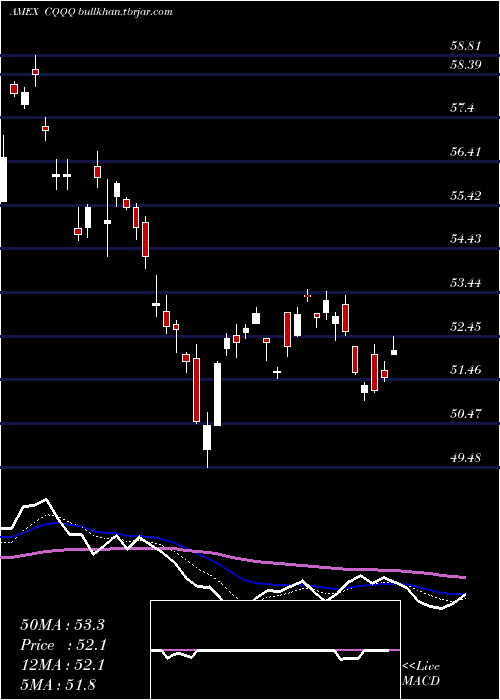Click the MACD indicator inset box
Screen dimensions: 500x700
pos(275,650)
